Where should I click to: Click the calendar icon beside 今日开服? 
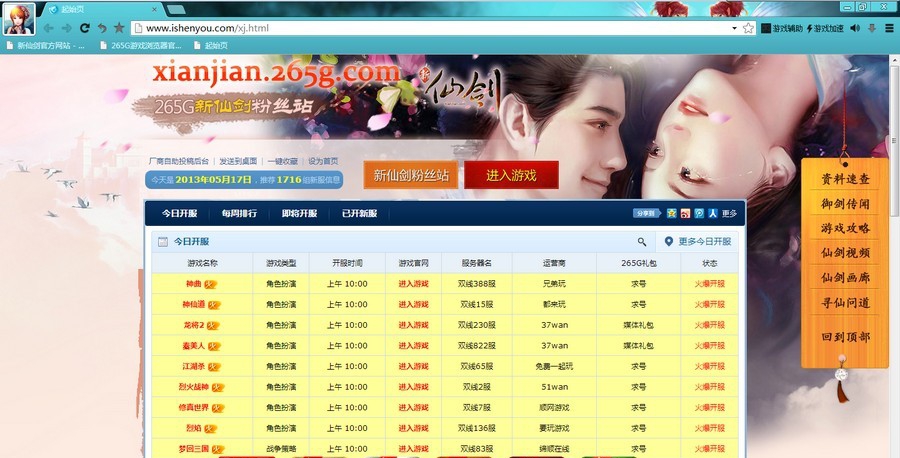pyautogui.click(x=163, y=242)
